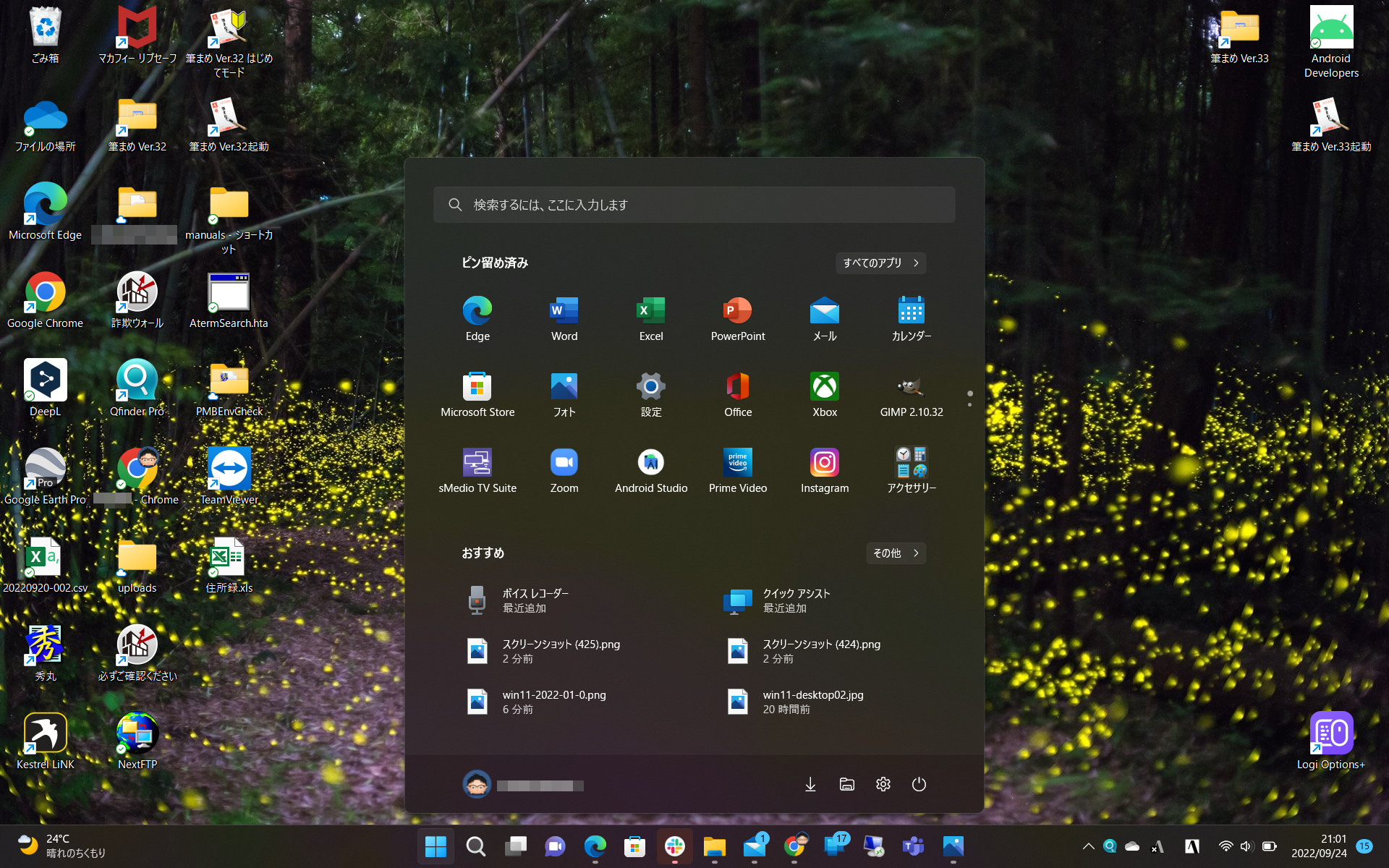Select AtermSearch.hta desktop file
Screen dimensions: 1389x868
click(229, 300)
